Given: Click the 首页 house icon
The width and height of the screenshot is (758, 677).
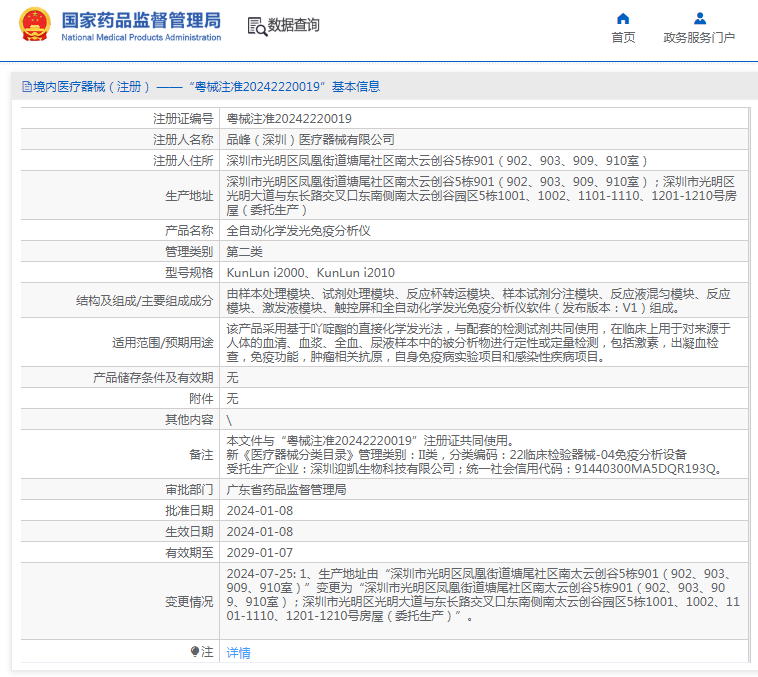Looking at the screenshot, I should coord(623,18).
